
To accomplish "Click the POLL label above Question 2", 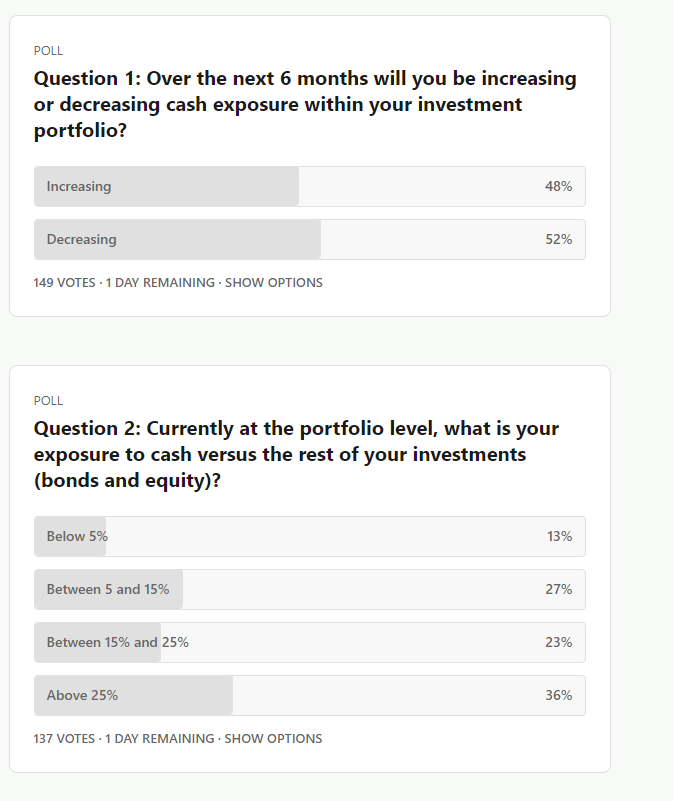I will pyautogui.click(x=48, y=400).
